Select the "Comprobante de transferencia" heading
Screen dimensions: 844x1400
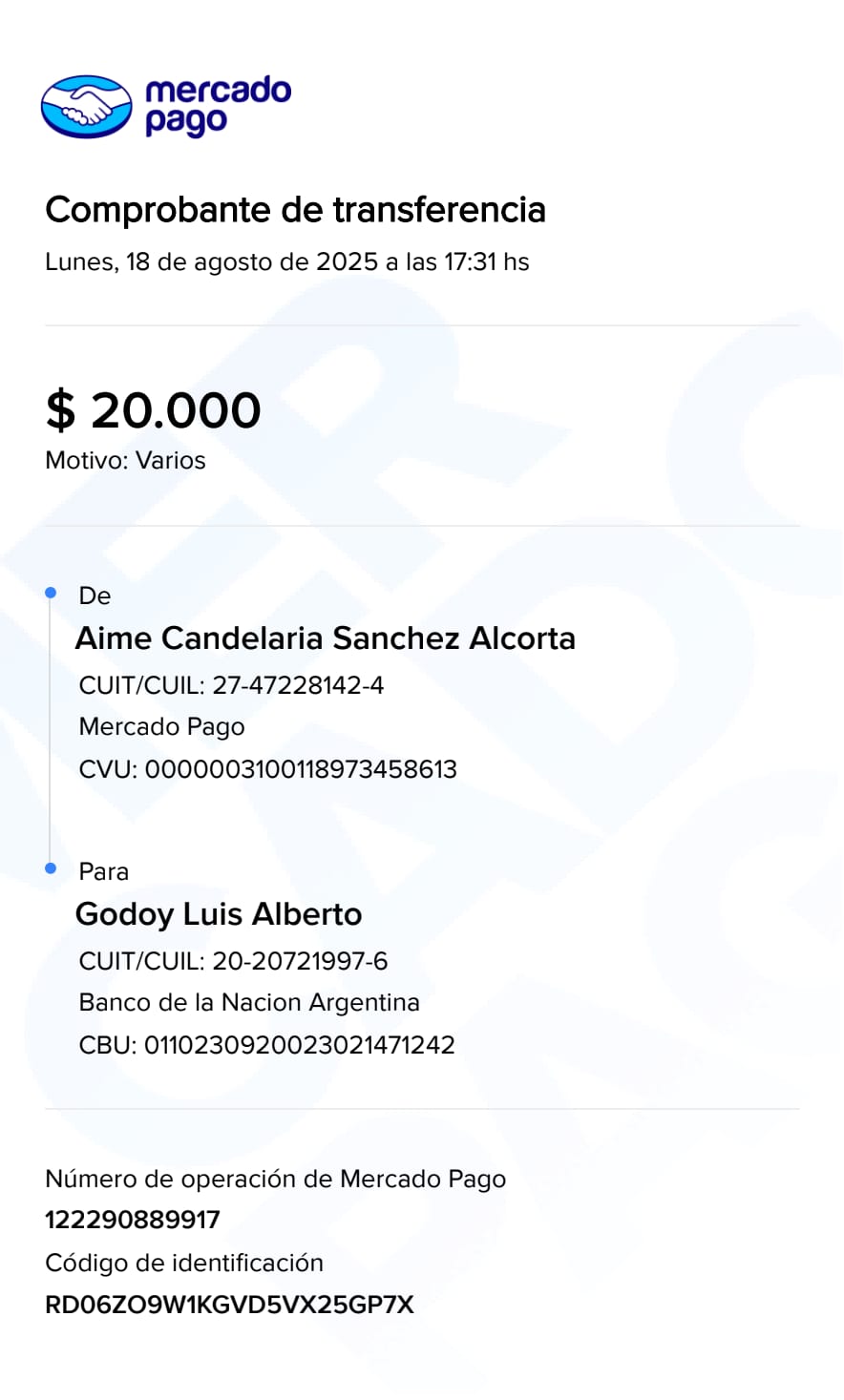point(295,210)
